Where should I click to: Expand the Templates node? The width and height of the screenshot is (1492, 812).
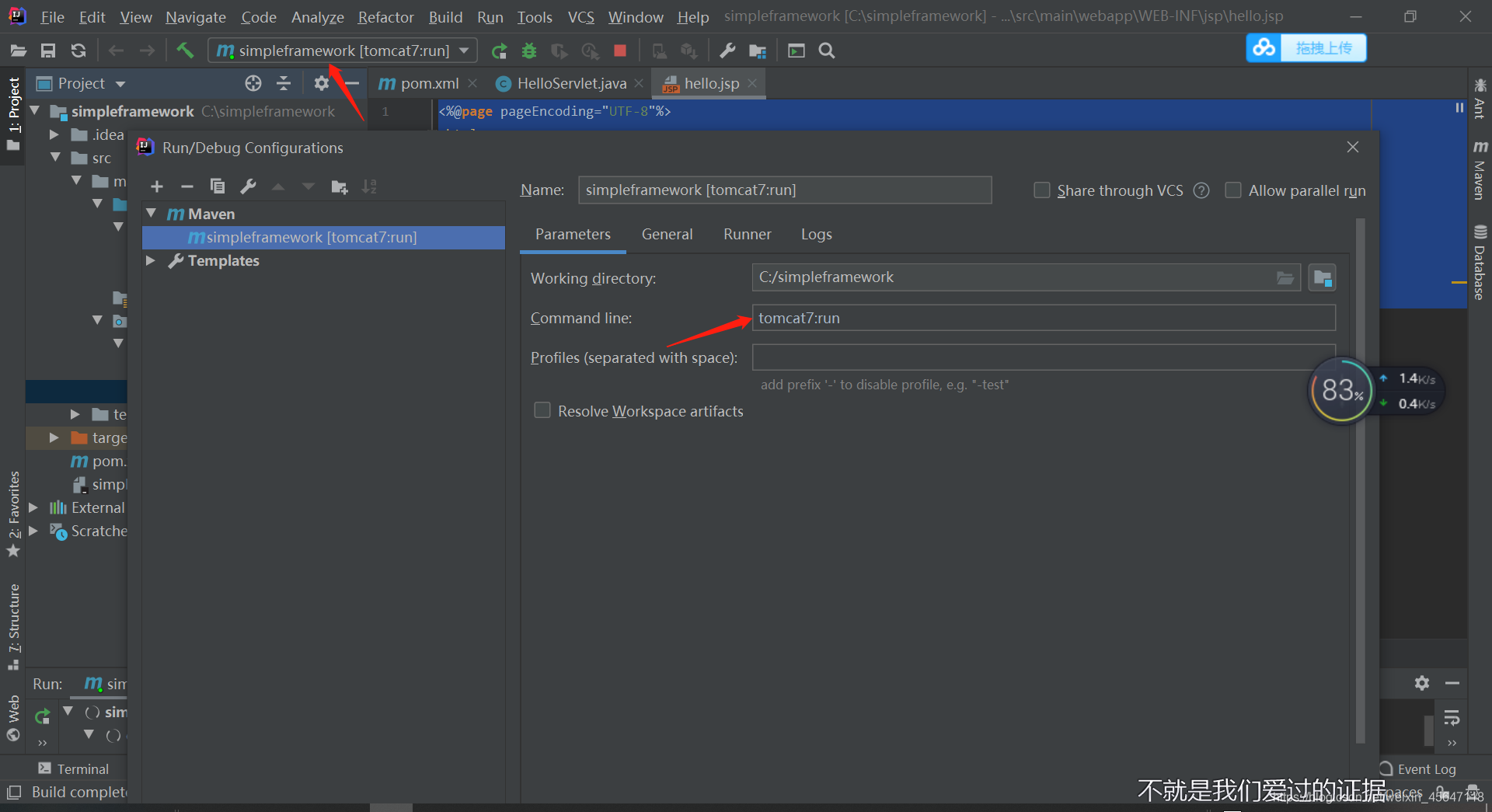151,260
